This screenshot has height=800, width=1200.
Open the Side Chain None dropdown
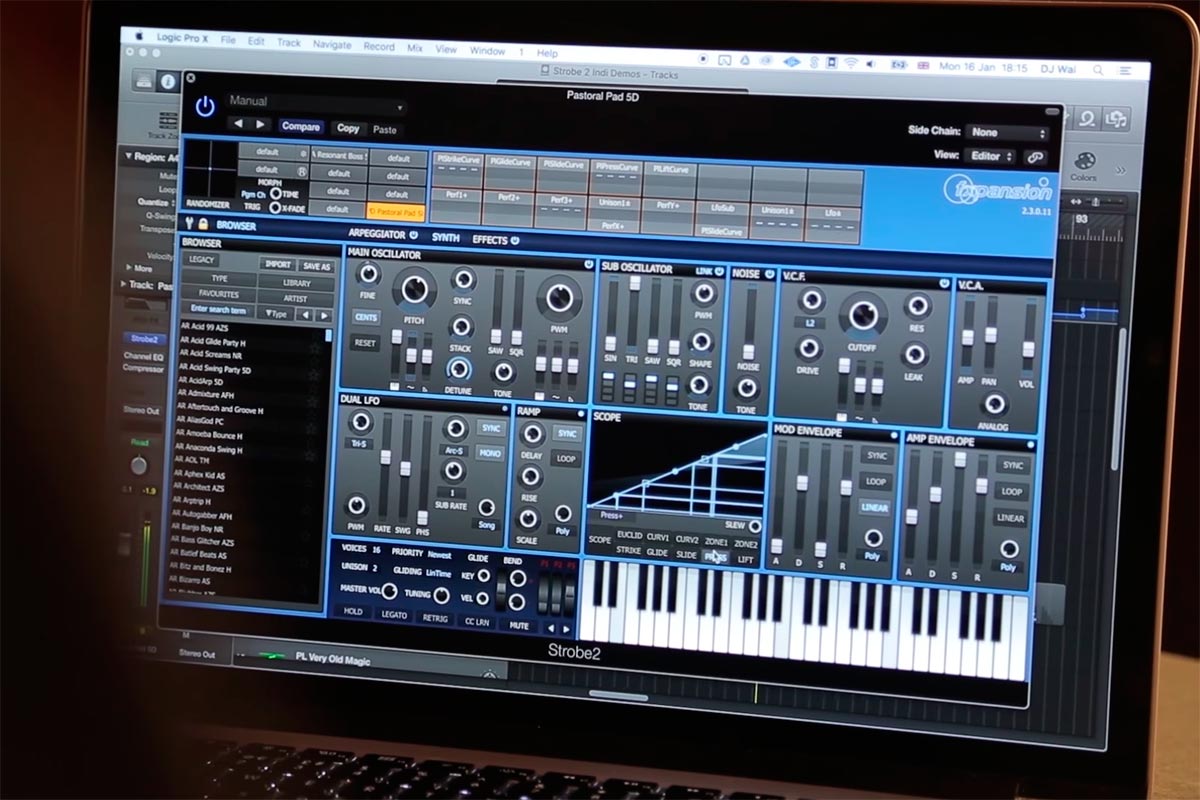pos(1007,133)
